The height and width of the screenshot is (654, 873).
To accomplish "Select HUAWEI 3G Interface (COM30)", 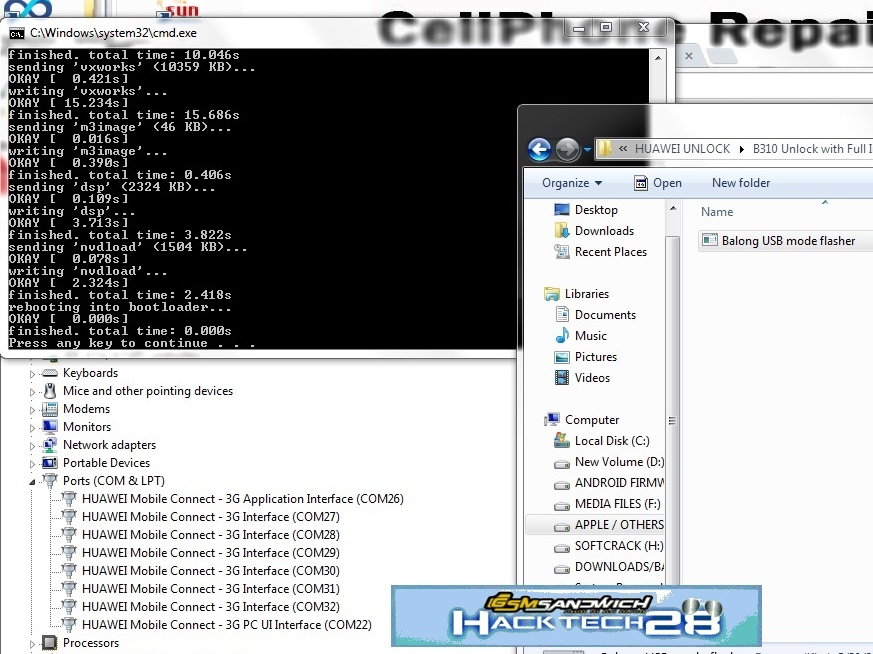I will [210, 571].
